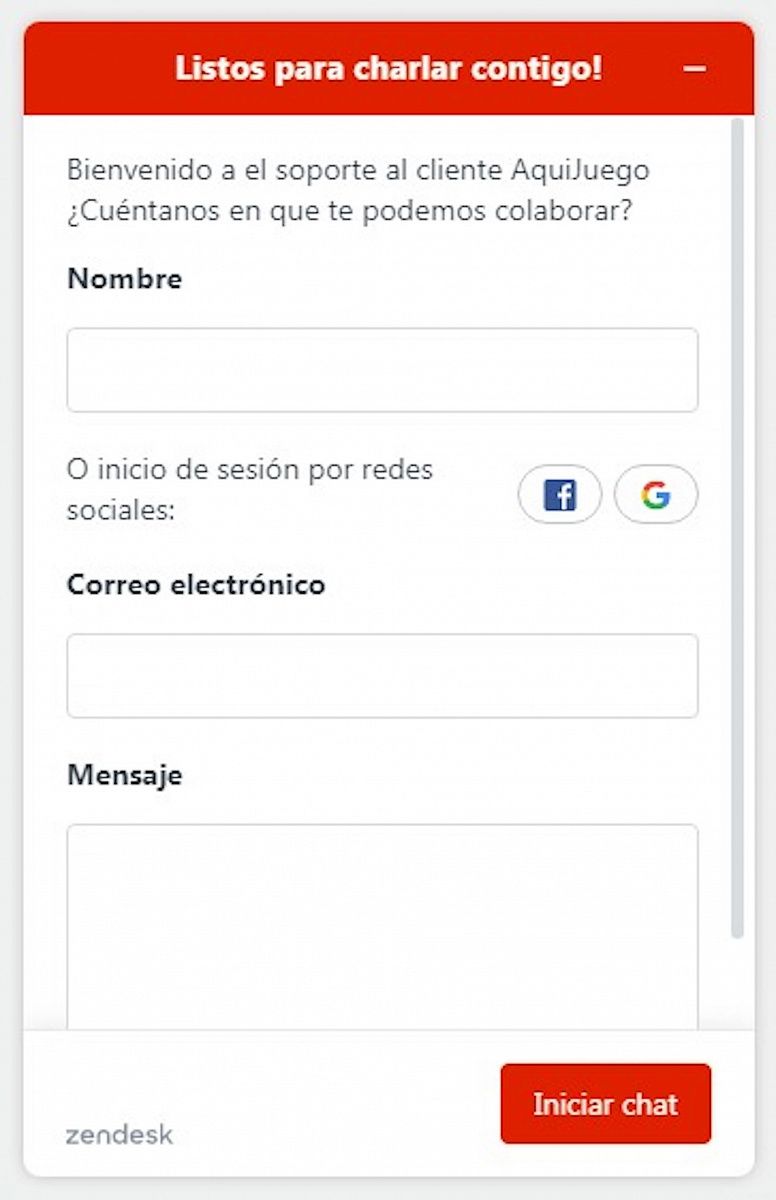Sign in with the Google icon

tap(656, 495)
